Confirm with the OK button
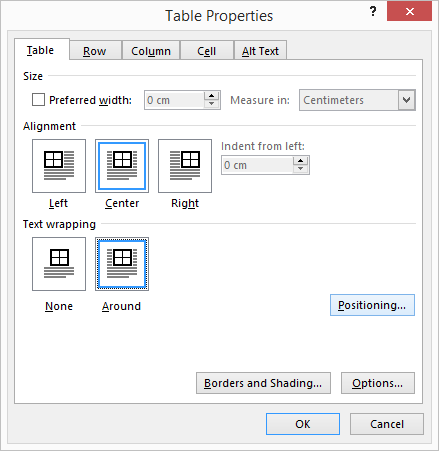Image resolution: width=439 pixels, height=451 pixels. pyautogui.click(x=303, y=424)
